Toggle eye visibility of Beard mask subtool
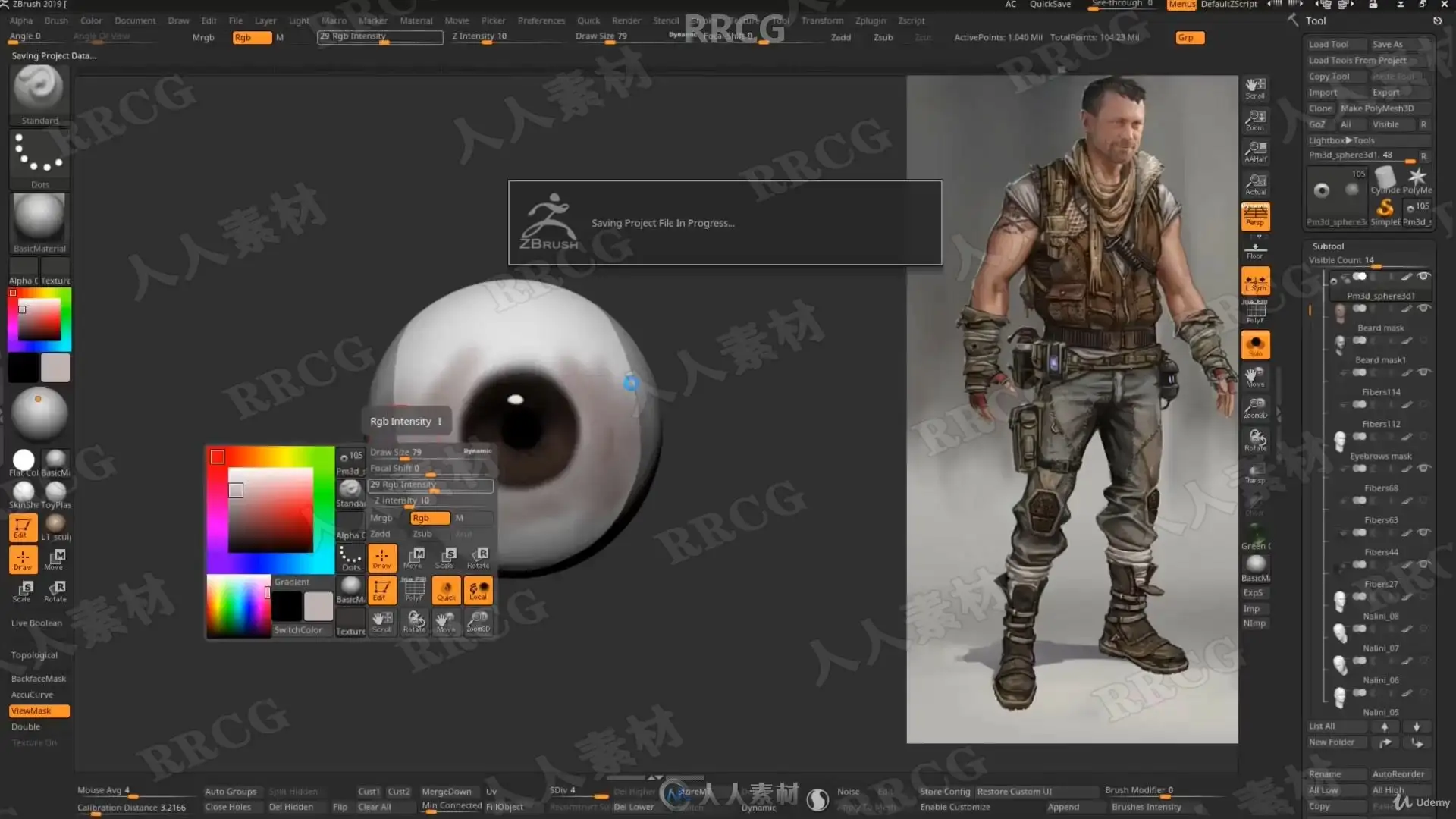Viewport: 1456px width, 819px height. point(1423,309)
